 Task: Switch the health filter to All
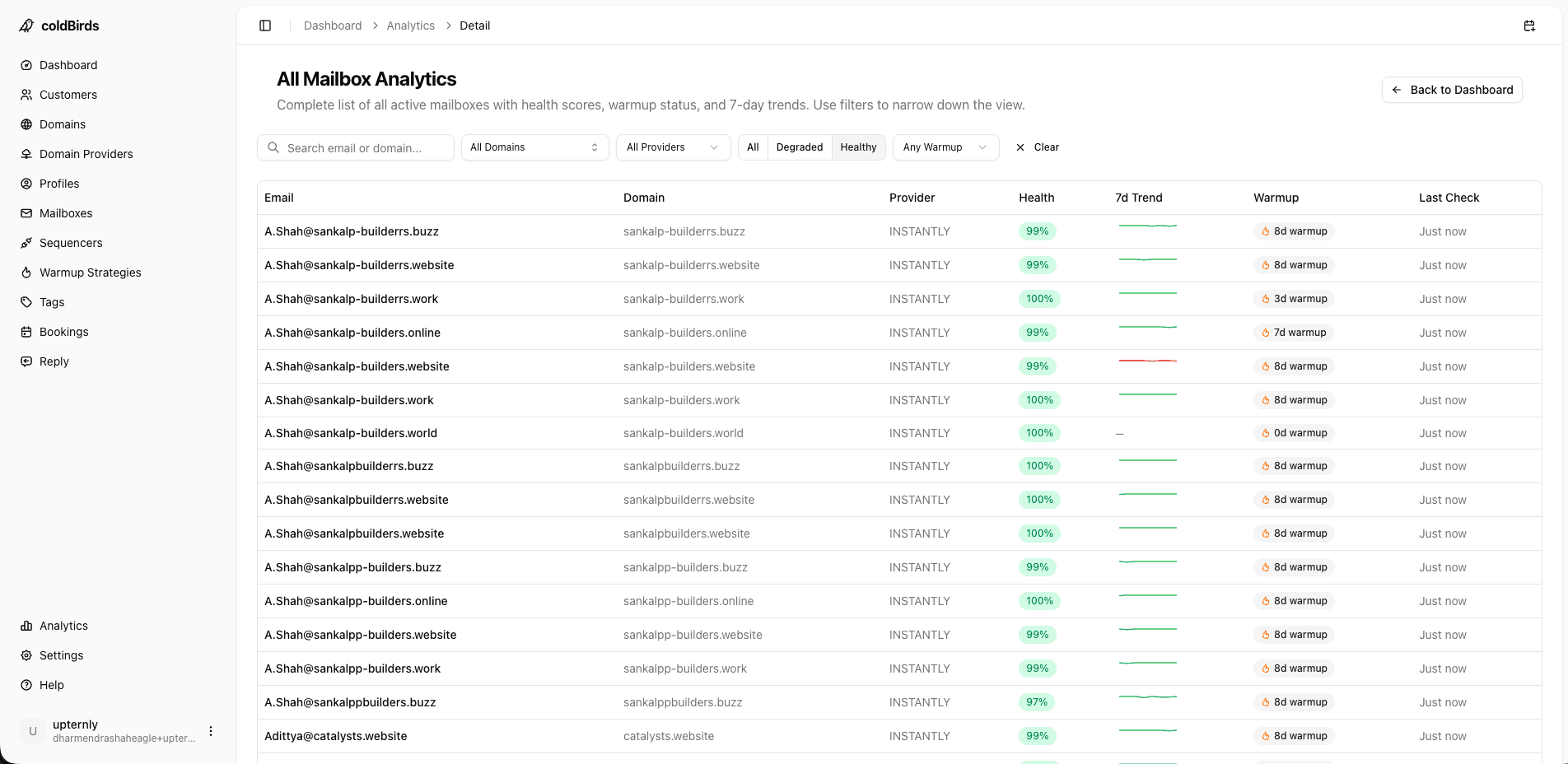click(752, 147)
